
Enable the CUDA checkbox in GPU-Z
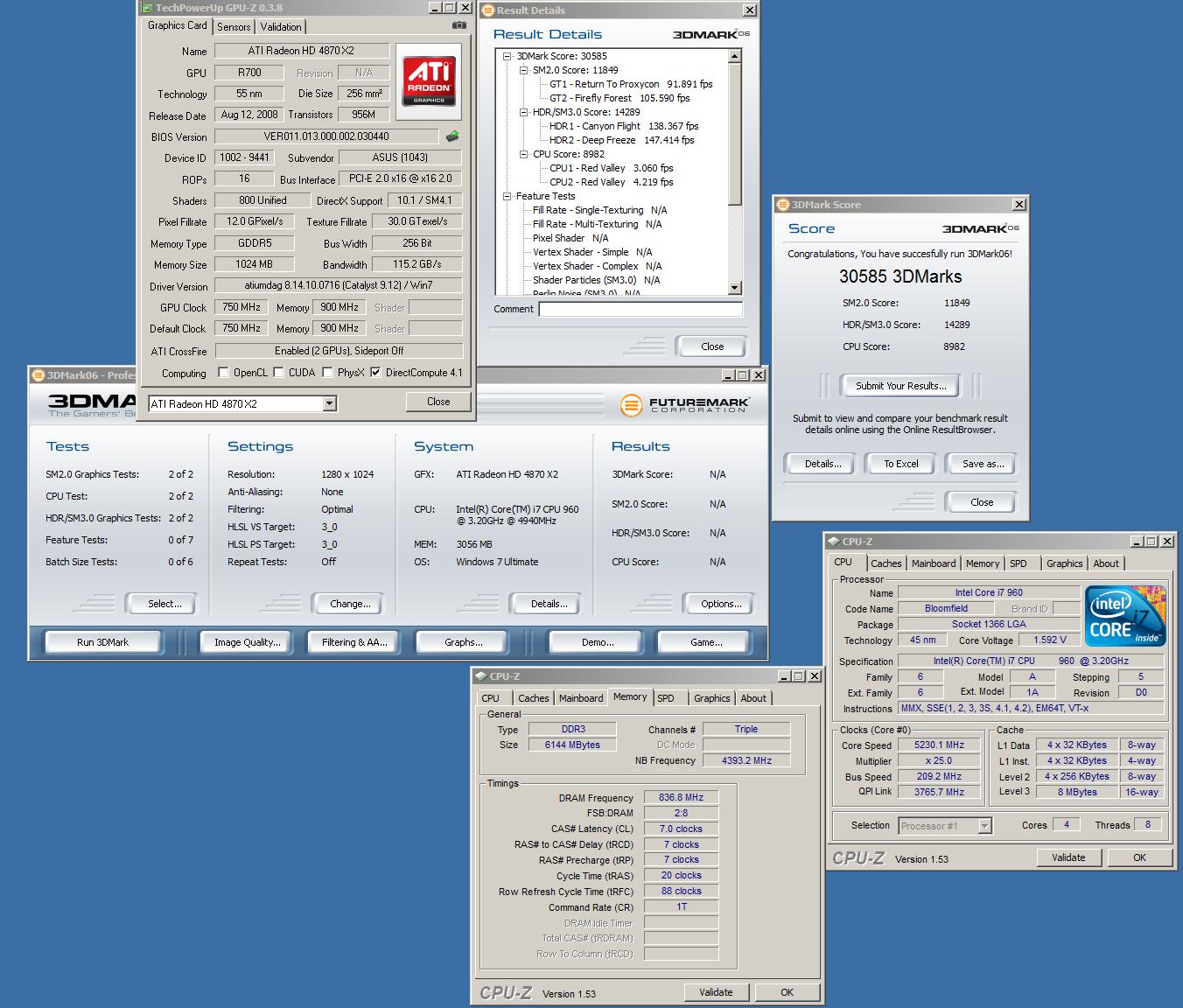(x=278, y=373)
